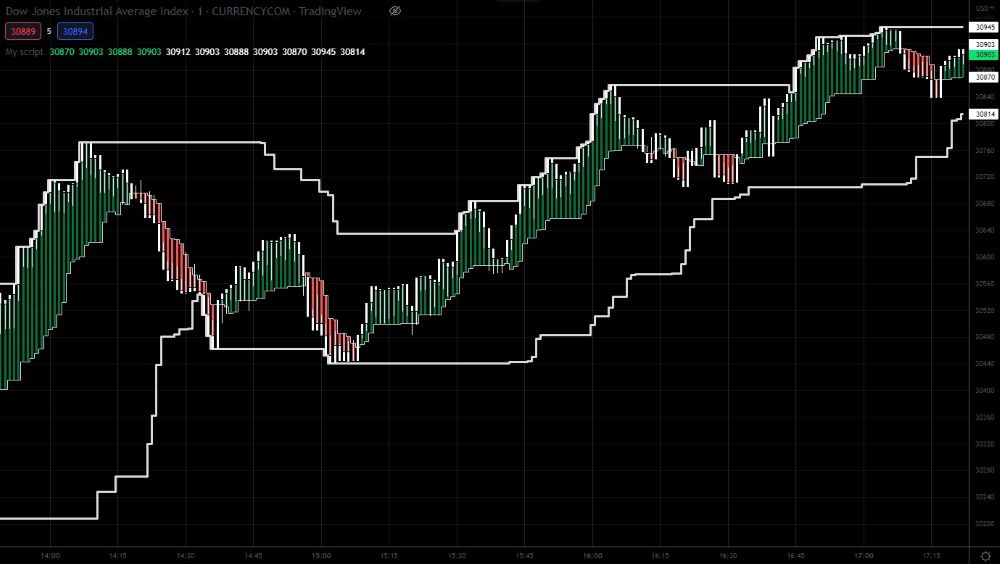Screen dimensions: 1000x564
Task: Click the white script value 30814 in legend
Action: (x=353, y=52)
